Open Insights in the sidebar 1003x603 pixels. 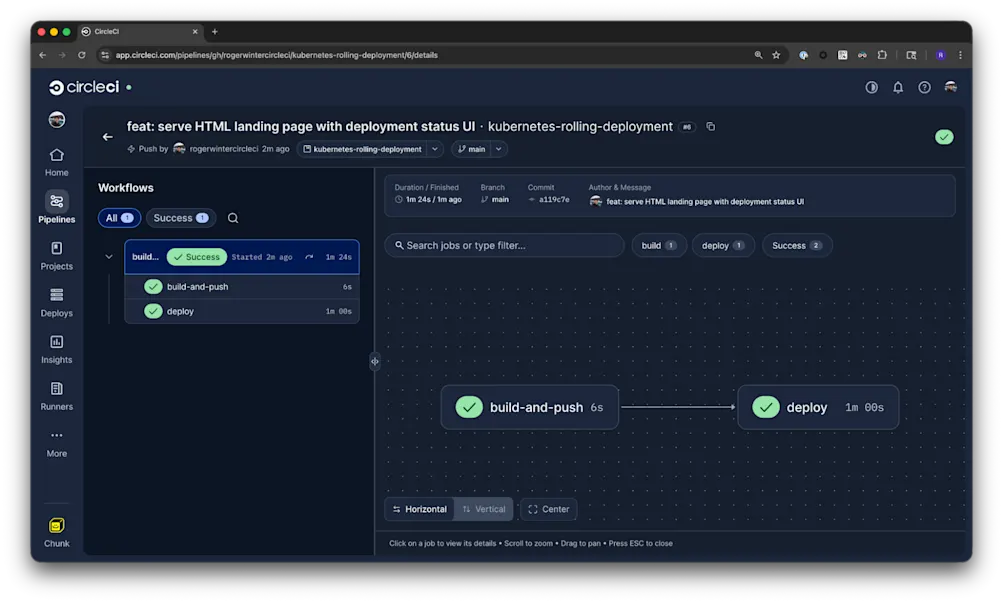point(56,349)
